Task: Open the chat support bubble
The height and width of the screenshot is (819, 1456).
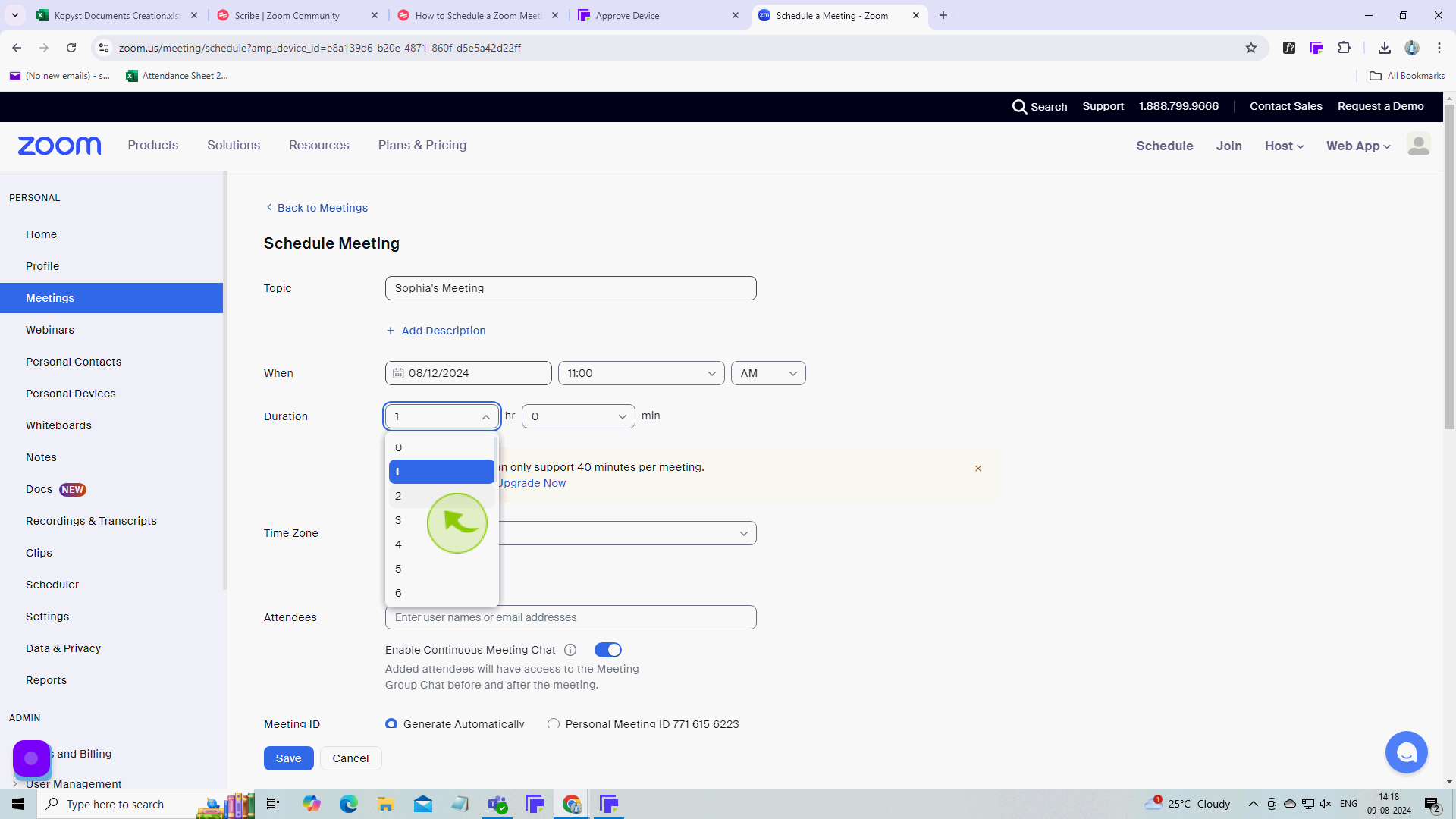Action: click(1406, 752)
